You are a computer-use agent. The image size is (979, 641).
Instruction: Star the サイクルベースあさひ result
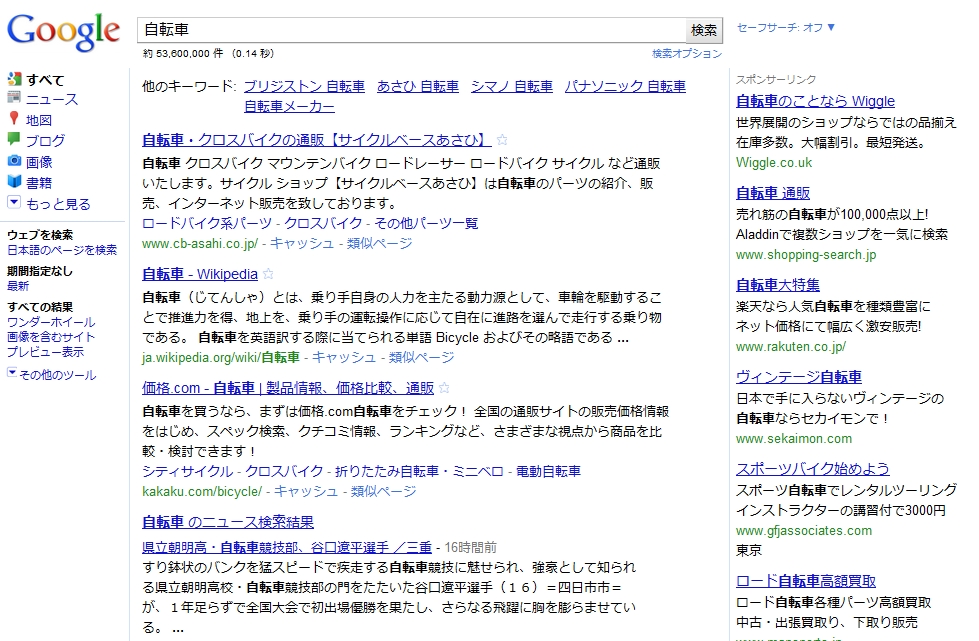coord(502,140)
